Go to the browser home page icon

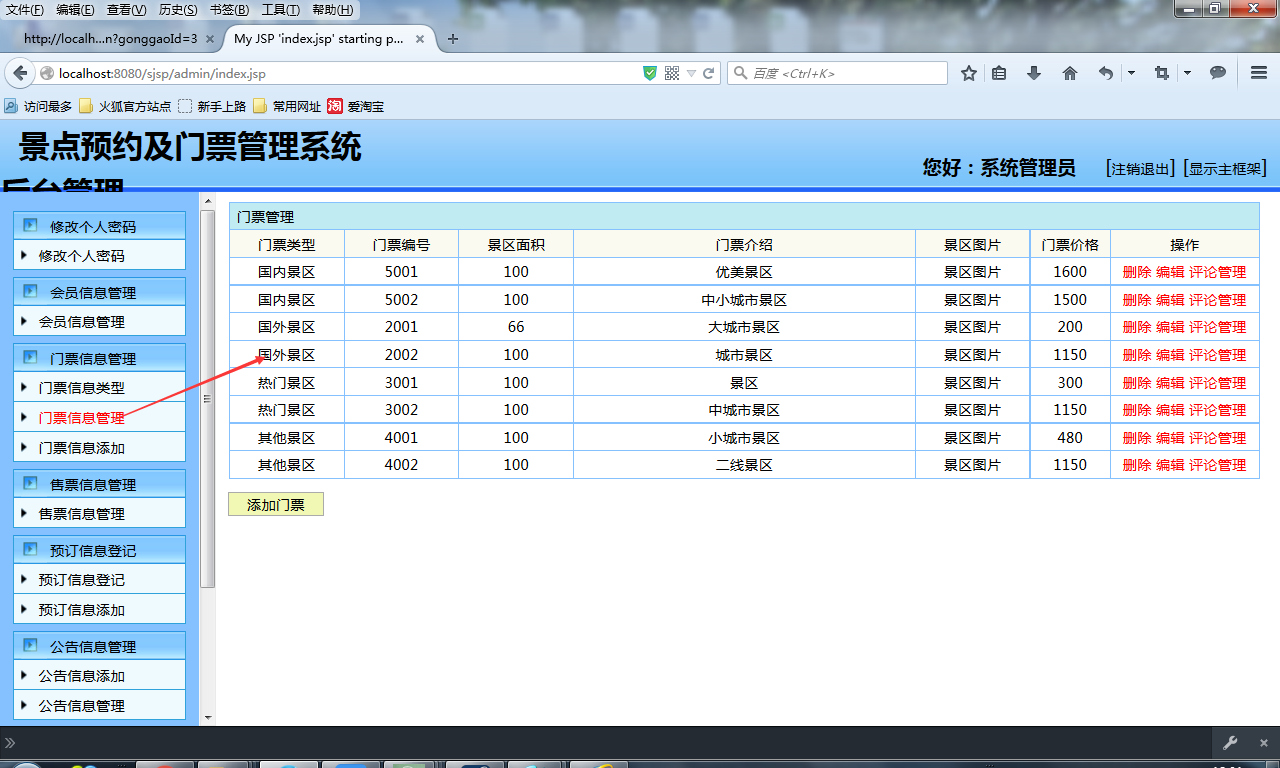(1070, 73)
